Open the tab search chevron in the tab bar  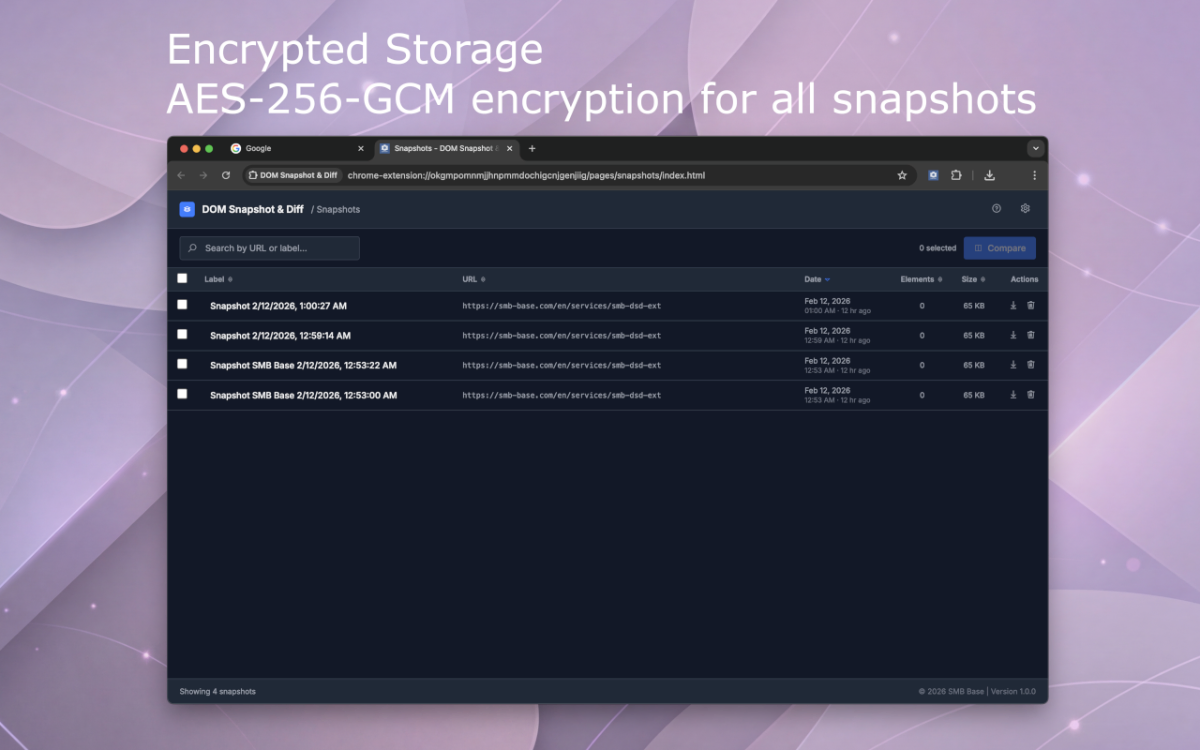[1035, 148]
